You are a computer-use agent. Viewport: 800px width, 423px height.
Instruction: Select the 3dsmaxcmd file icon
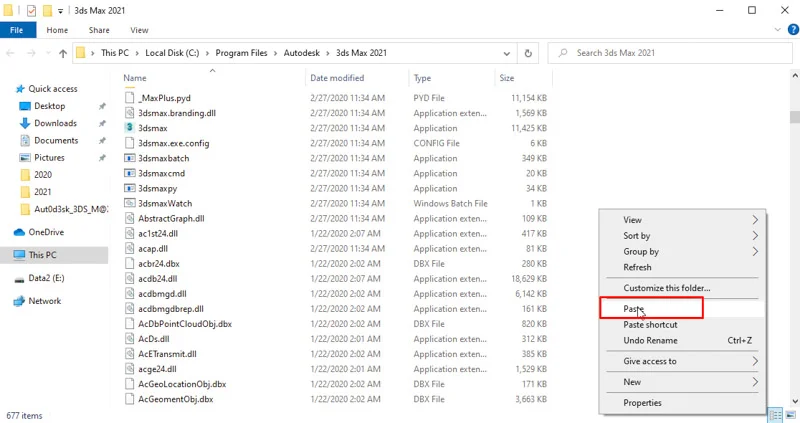(x=130, y=173)
